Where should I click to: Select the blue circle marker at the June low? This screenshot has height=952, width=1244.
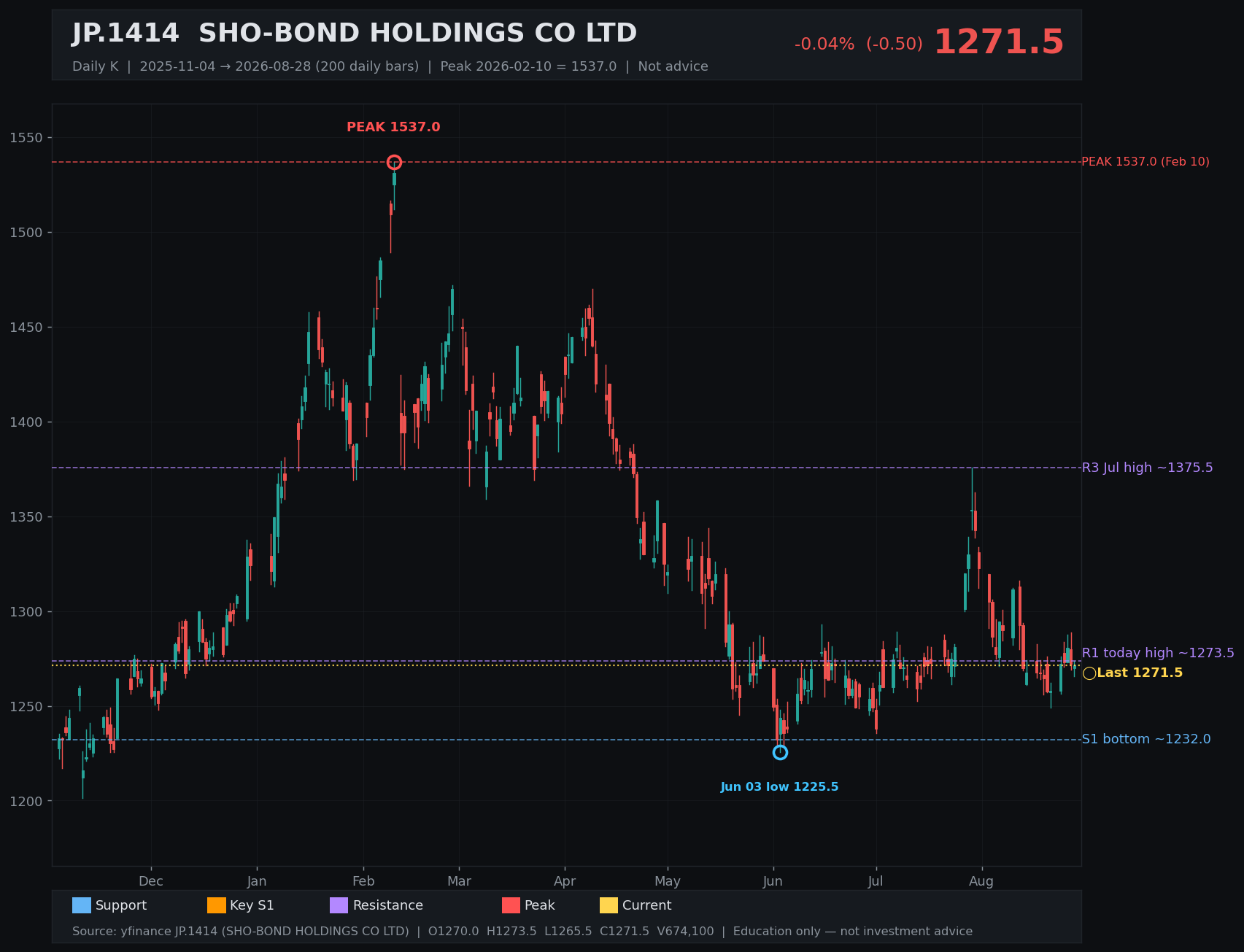780,752
